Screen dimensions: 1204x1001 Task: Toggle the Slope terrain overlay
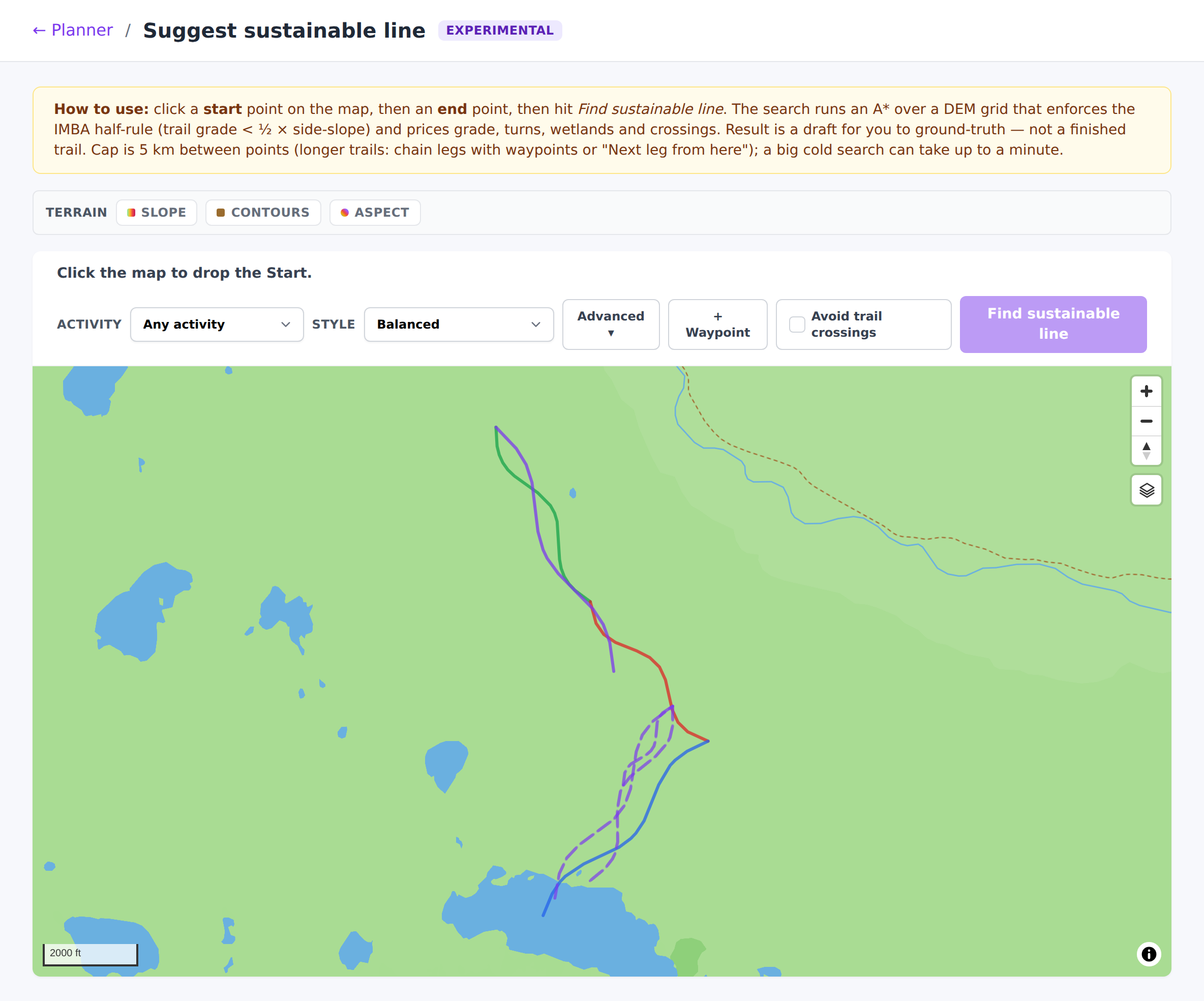pyautogui.click(x=157, y=212)
